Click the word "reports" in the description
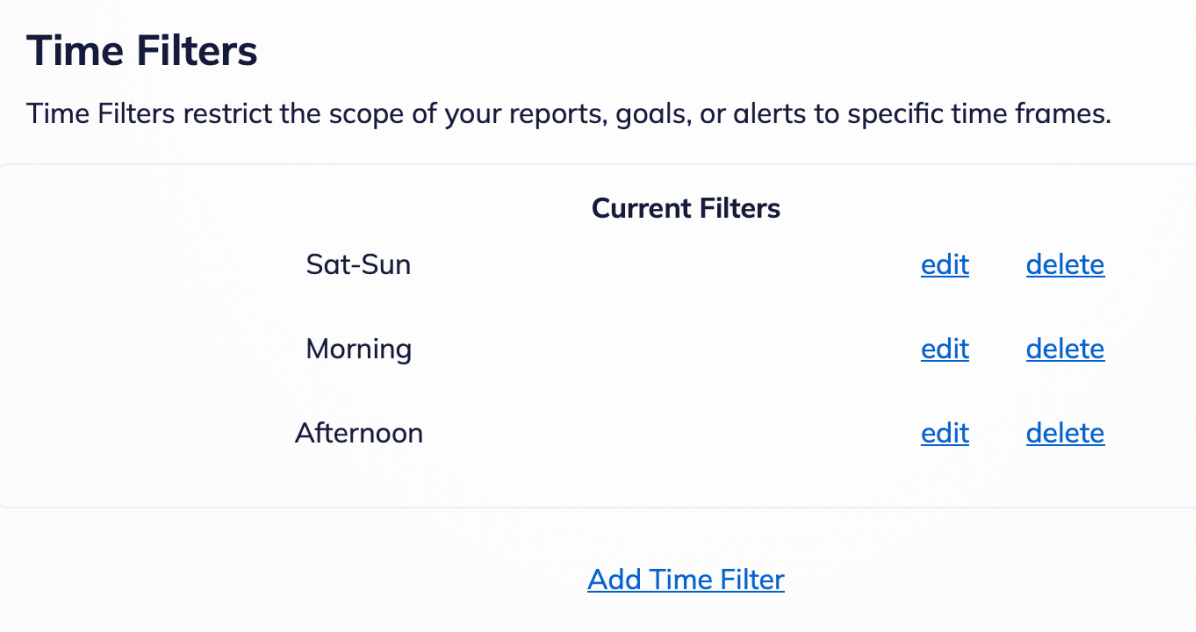 552,113
